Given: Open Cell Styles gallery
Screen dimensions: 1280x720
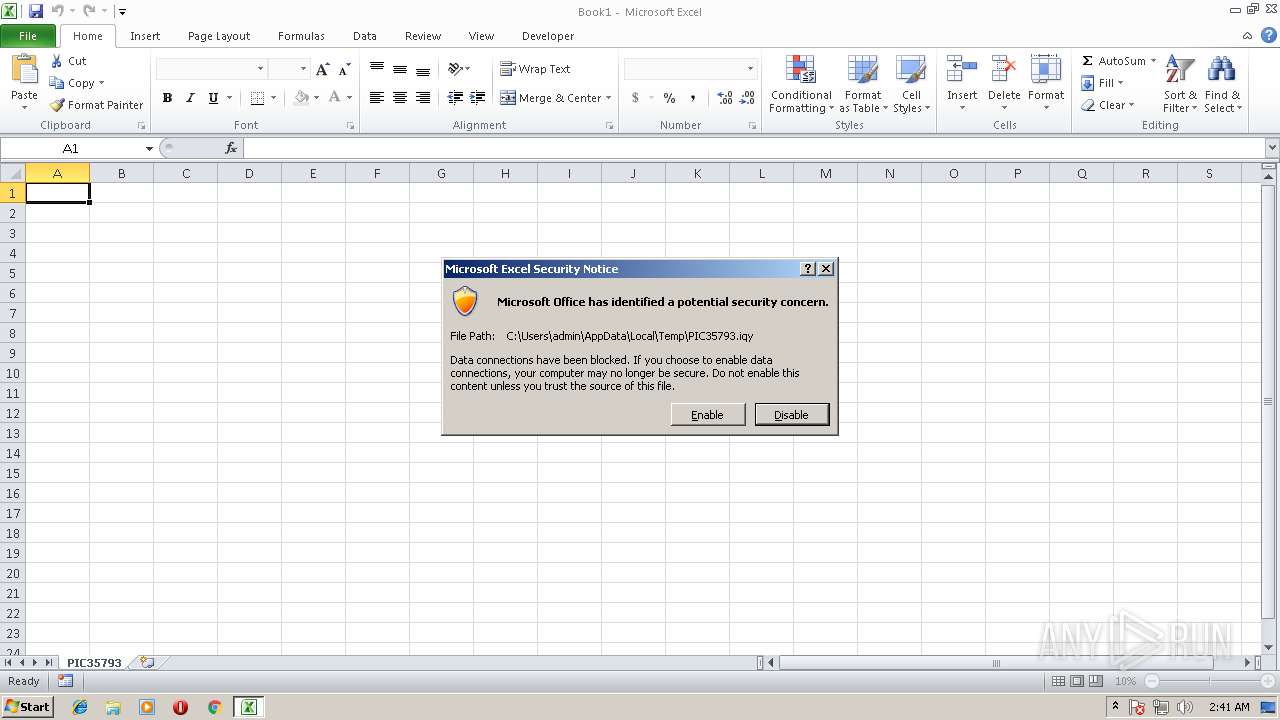Looking at the screenshot, I should [911, 85].
